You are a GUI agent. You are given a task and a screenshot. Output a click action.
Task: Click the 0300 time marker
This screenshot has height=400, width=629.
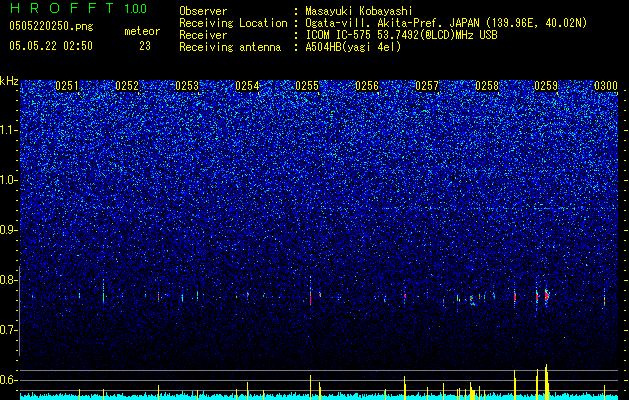606,86
